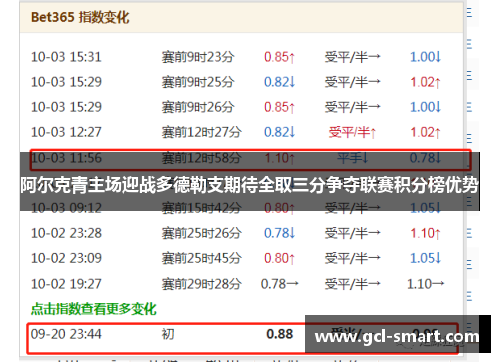Select the 10-03 11:56 timestamp cell
This screenshot has height=362, width=500.
pos(66,158)
